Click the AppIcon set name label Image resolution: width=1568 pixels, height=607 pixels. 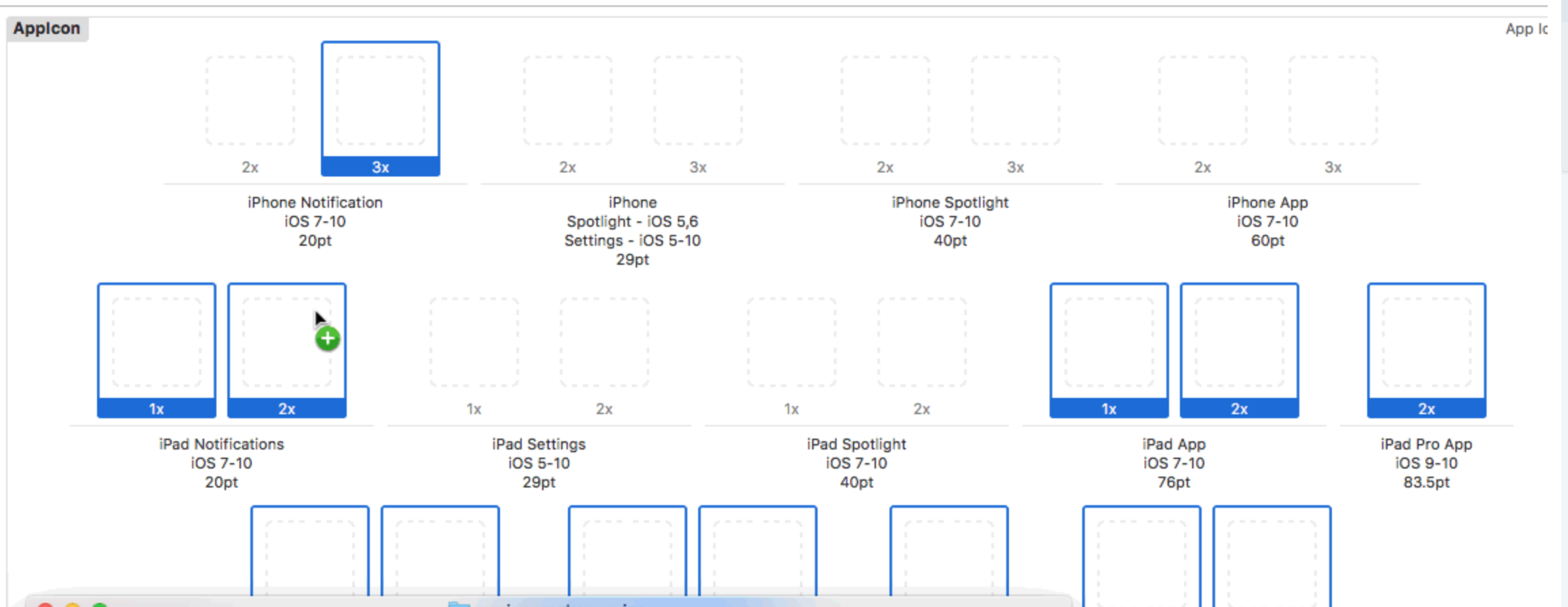click(x=47, y=29)
